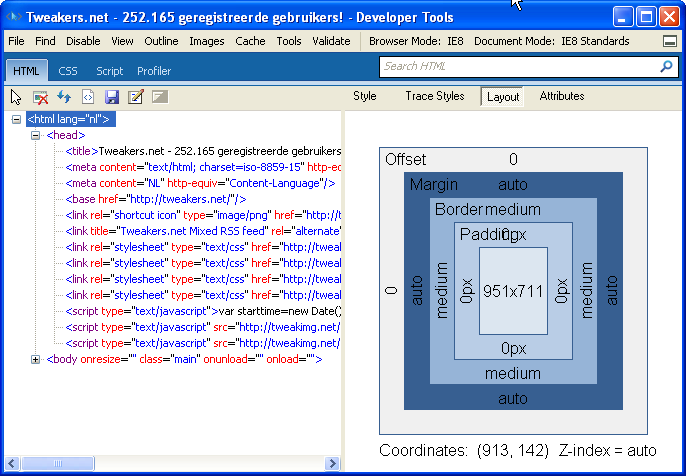
Task: Expand the body node
Action: click(36, 360)
